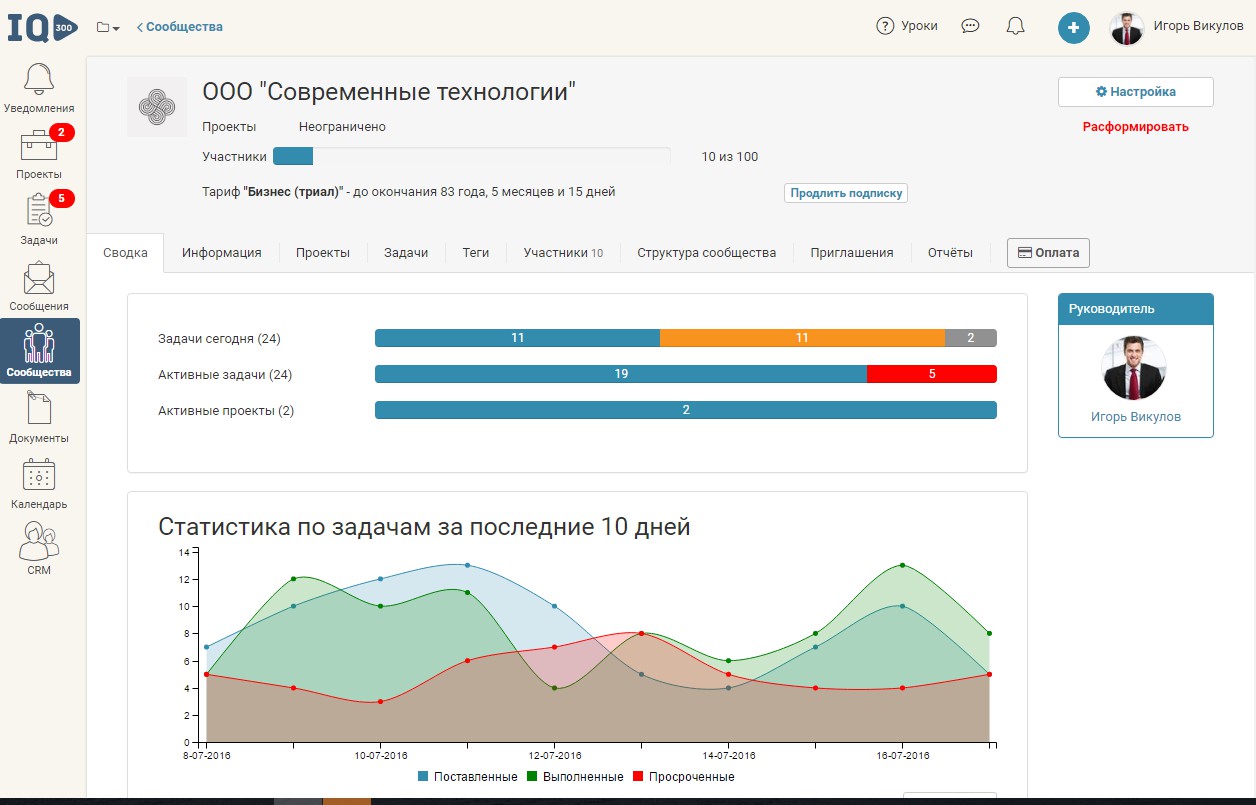1256x805 pixels.
Task: Select the Сводка tab
Action: tap(126, 253)
